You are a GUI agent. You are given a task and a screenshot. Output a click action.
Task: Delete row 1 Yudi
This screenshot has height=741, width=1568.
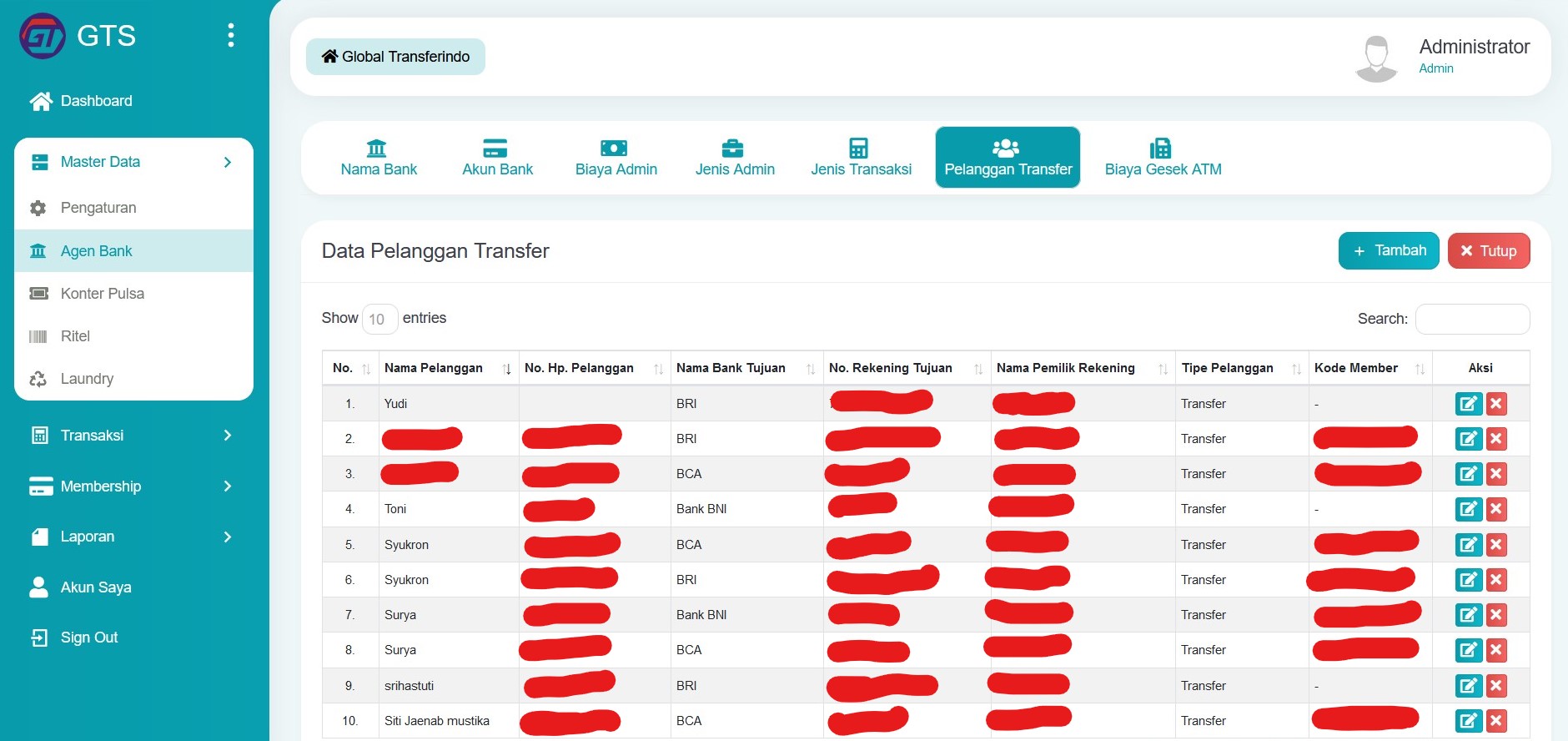tap(1496, 404)
